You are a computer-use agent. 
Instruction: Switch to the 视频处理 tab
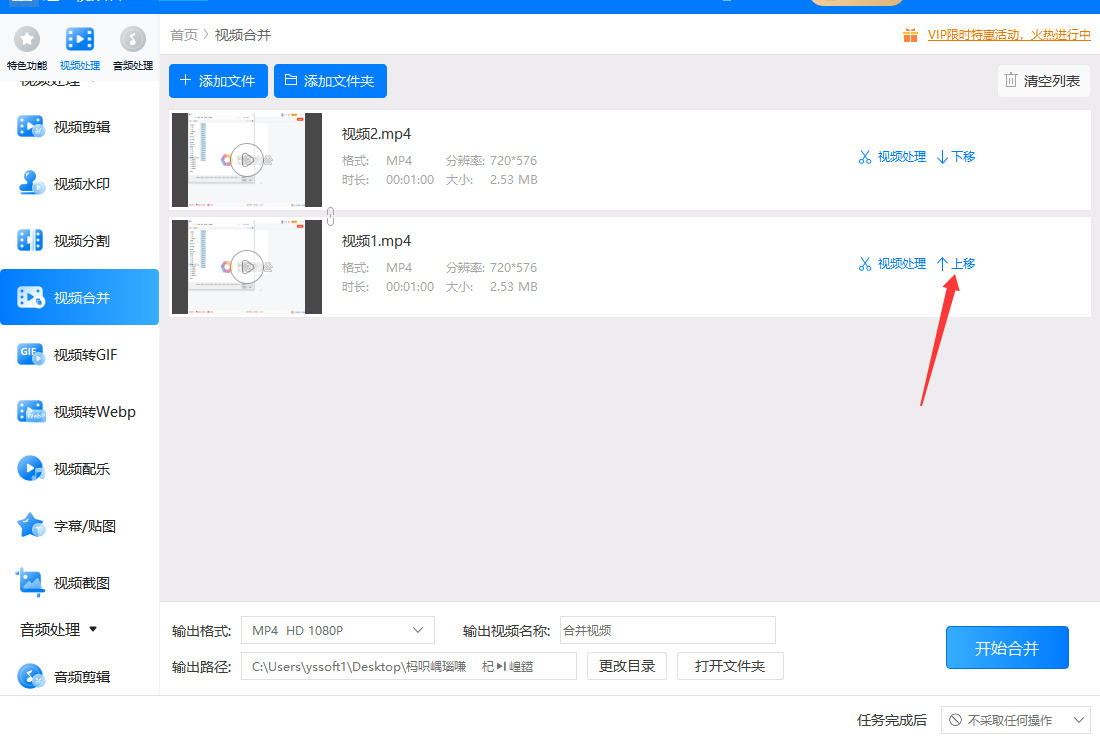coord(80,48)
